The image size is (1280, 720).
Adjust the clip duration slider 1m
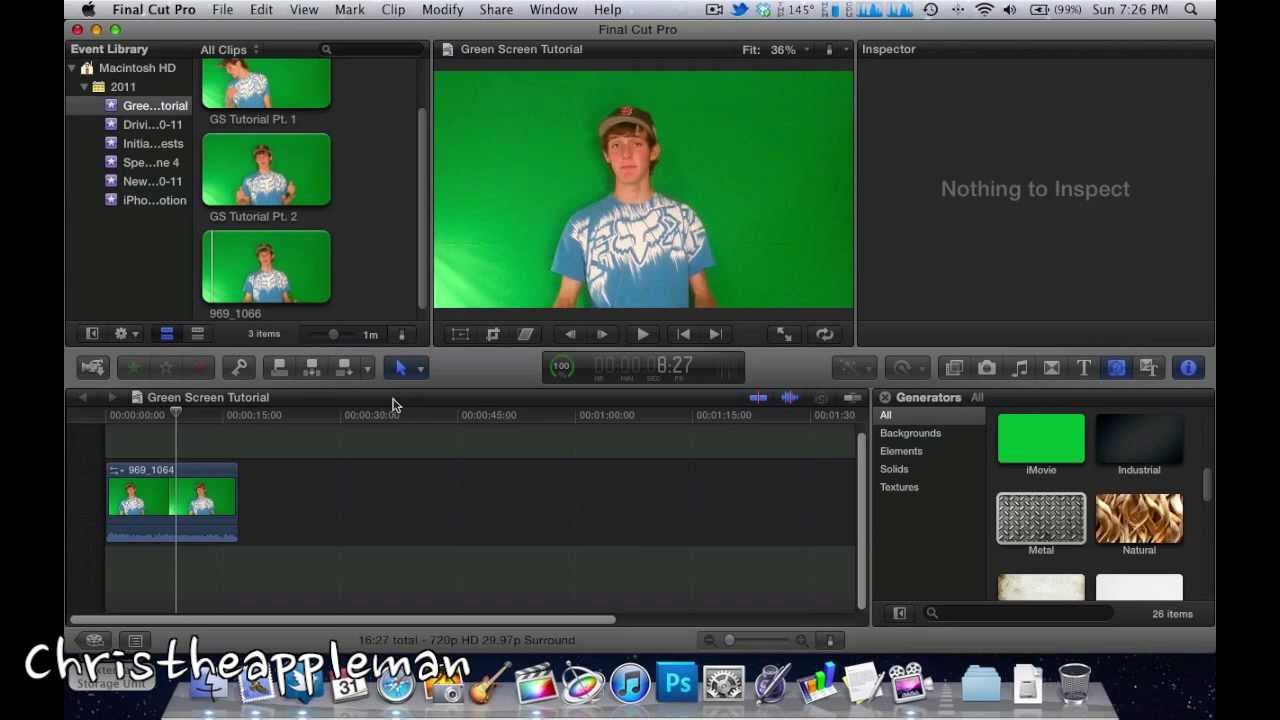[334, 335]
